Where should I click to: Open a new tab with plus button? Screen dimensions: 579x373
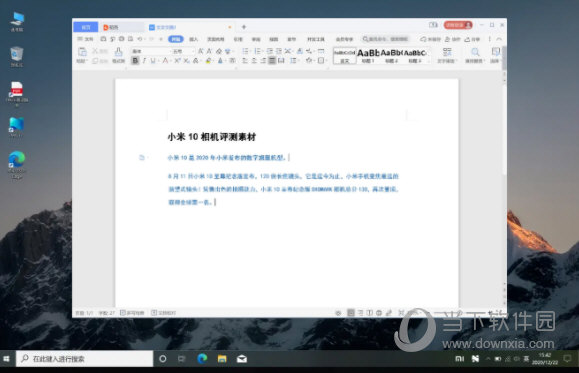[244, 27]
